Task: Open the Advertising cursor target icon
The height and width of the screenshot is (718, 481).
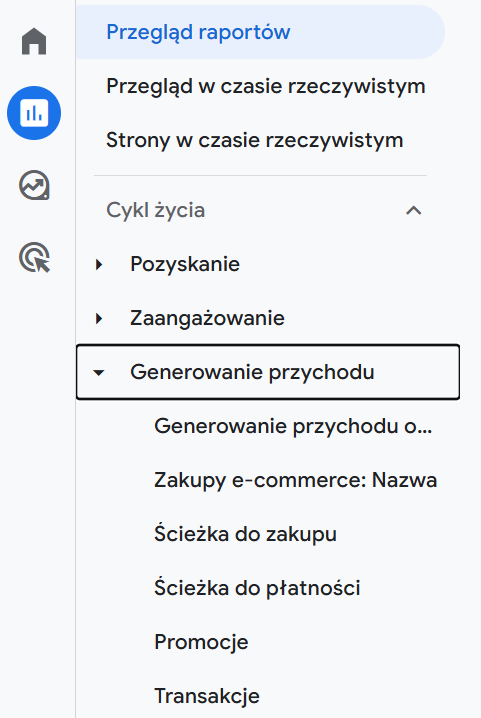Action: (34, 257)
